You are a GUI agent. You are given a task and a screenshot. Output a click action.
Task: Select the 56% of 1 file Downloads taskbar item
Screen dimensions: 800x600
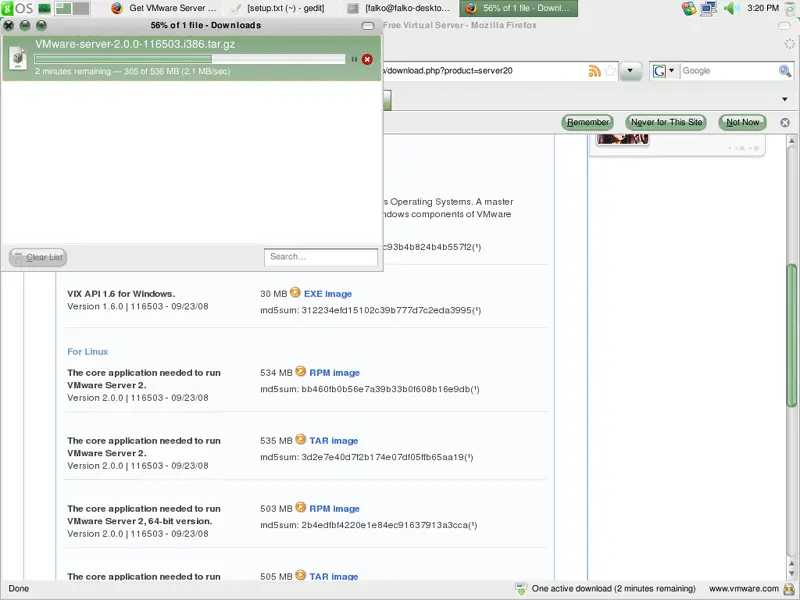point(518,8)
